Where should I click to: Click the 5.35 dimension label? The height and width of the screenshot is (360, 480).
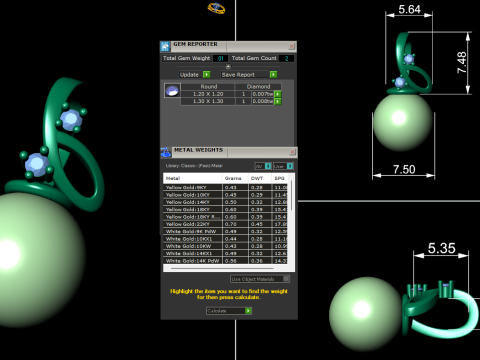[442, 248]
